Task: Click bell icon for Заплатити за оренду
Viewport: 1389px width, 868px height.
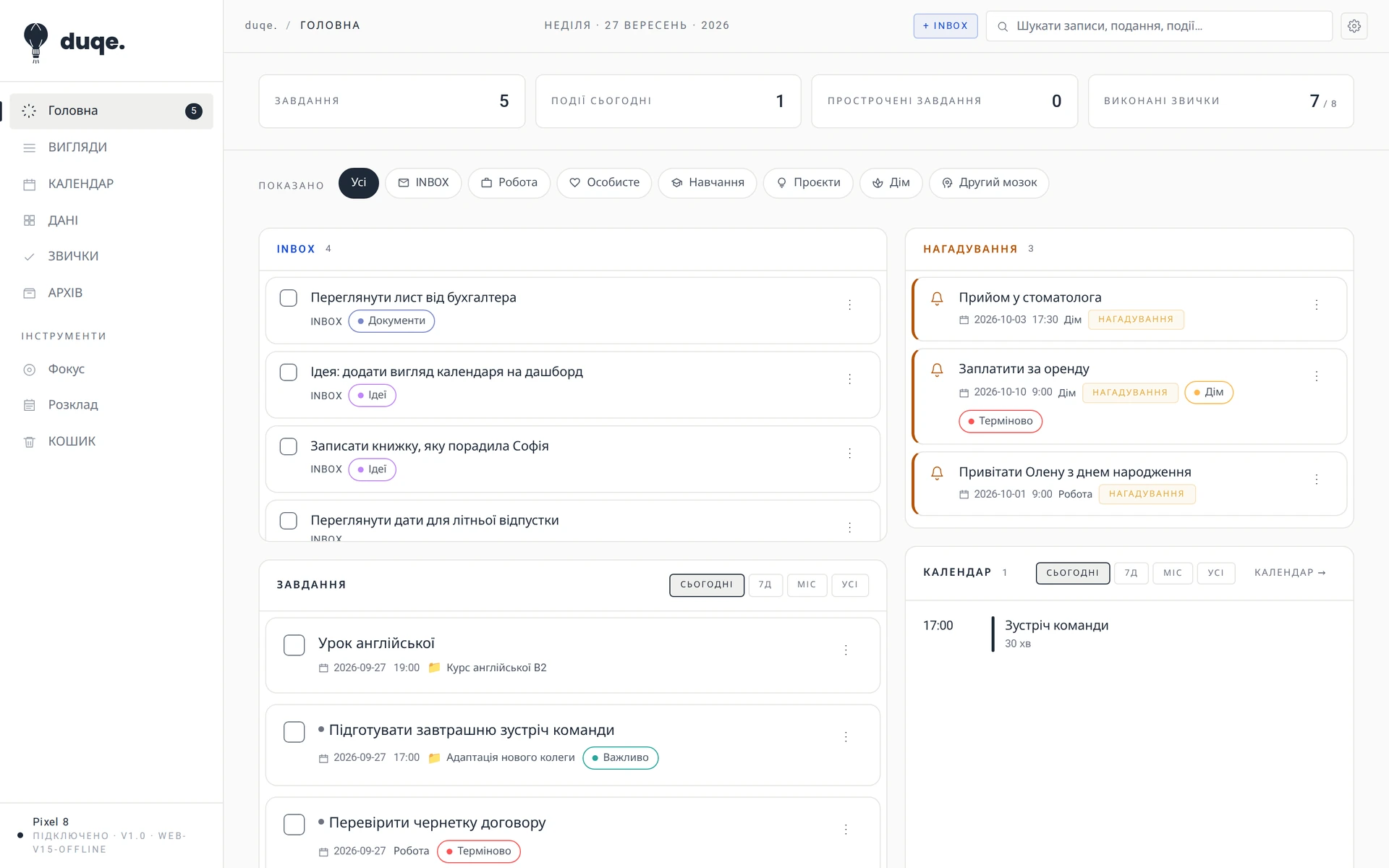Action: 937,370
